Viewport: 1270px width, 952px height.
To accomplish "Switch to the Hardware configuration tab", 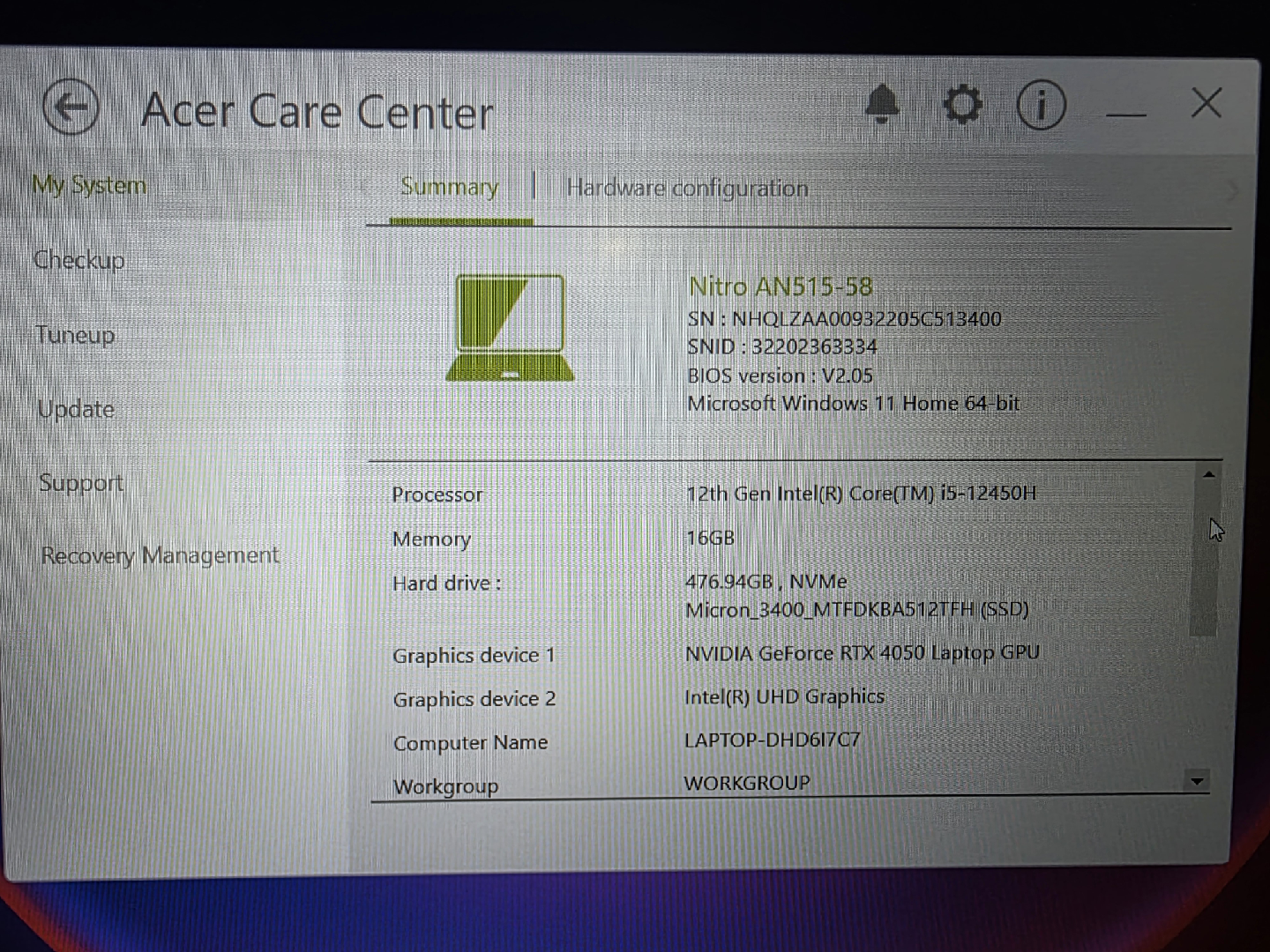I will 687,188.
